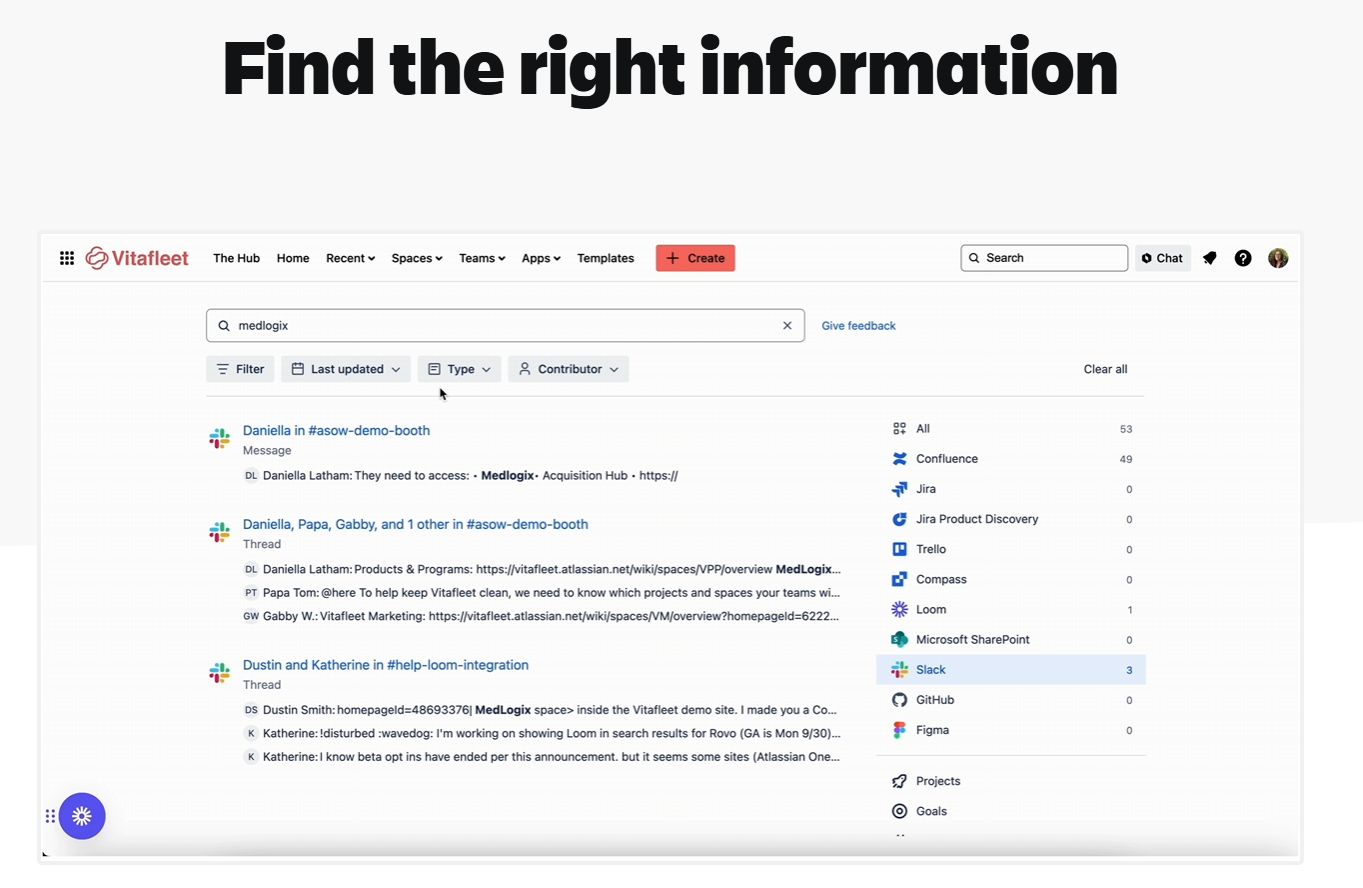Image resolution: width=1363 pixels, height=888 pixels.
Task: Show All results filter
Action: [x=1011, y=428]
